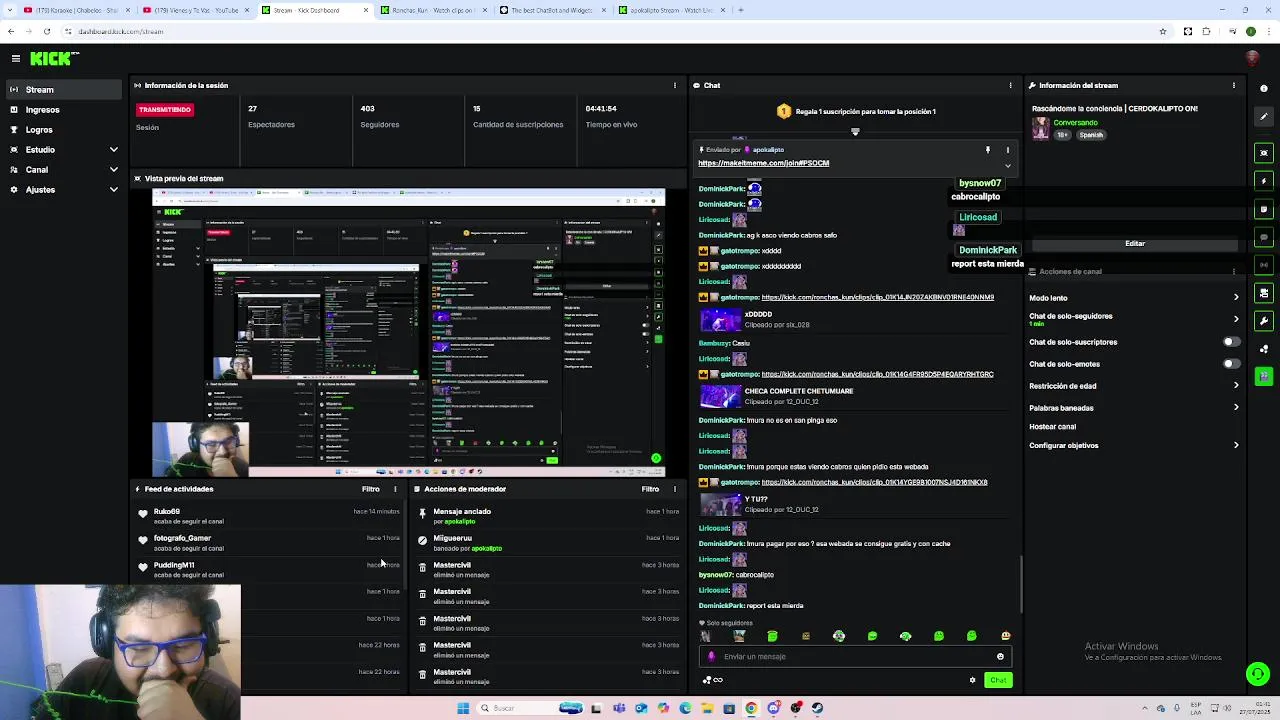
Task: Click Hostear canal option
Action: point(1053,427)
